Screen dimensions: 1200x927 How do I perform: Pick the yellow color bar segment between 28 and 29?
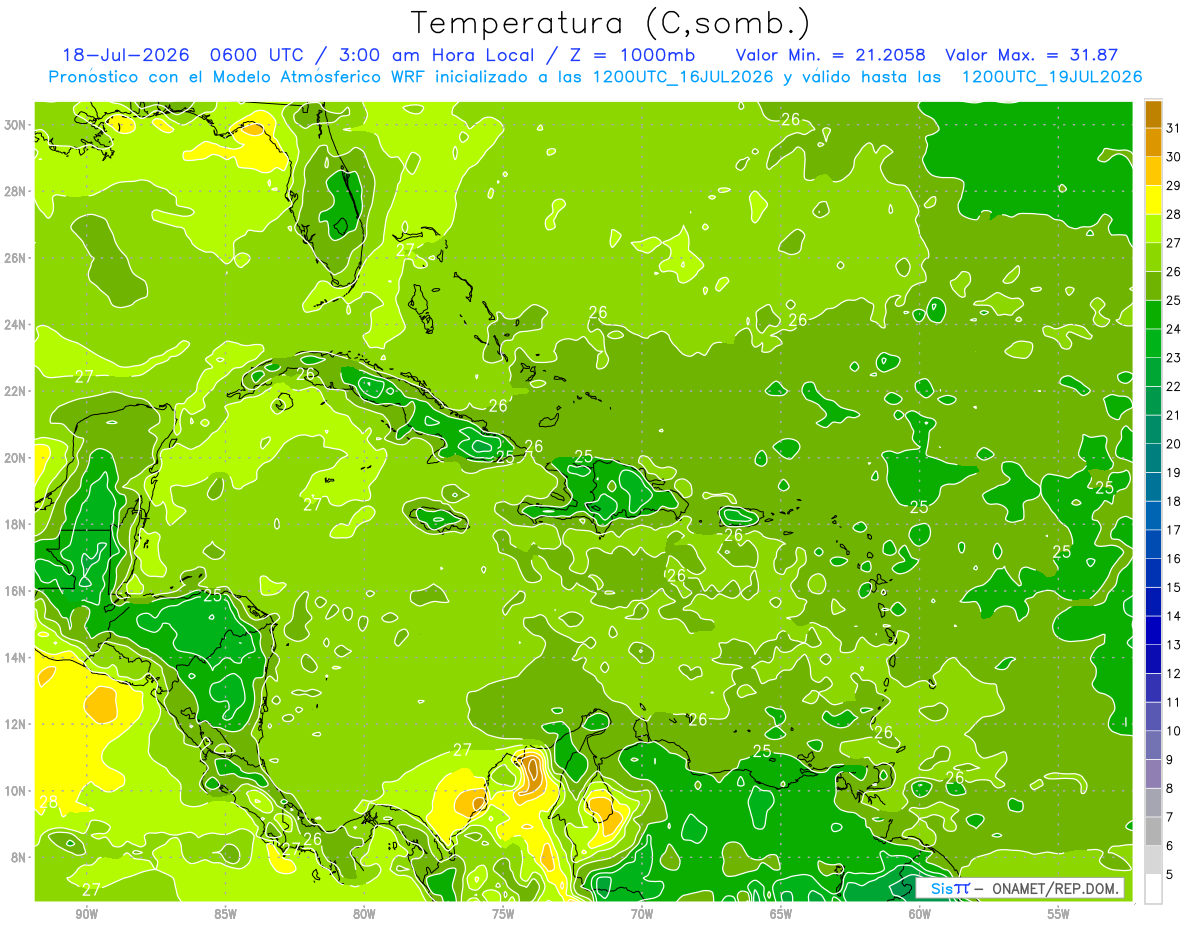pos(1153,199)
